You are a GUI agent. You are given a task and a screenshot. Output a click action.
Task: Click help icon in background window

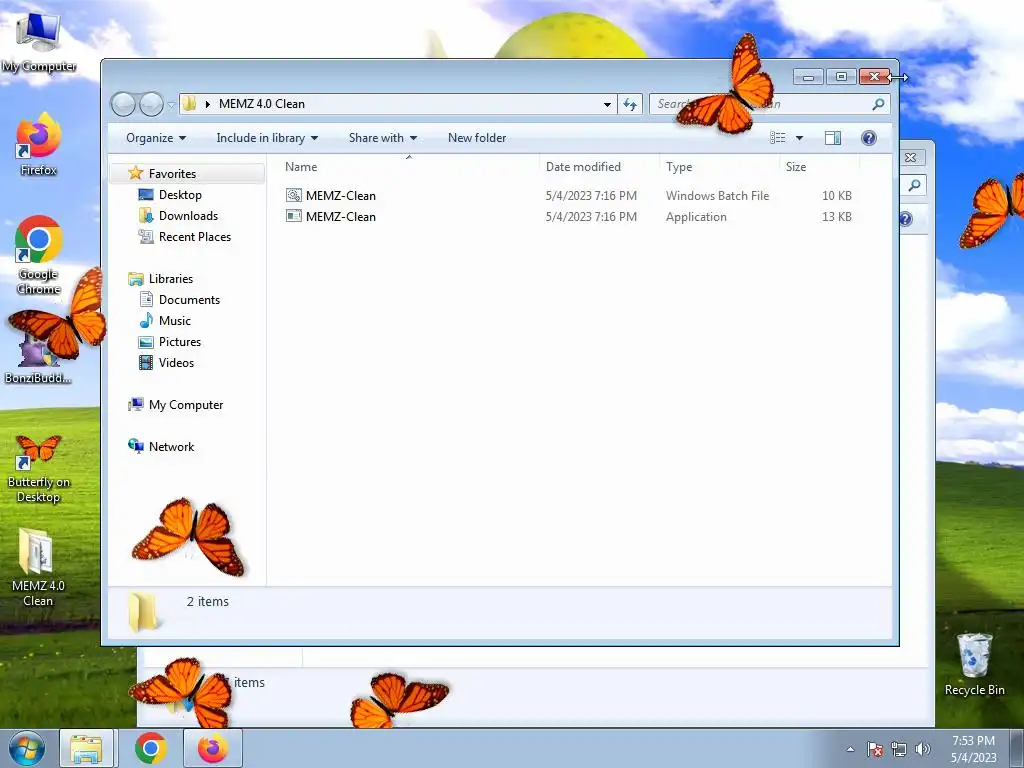coord(905,219)
